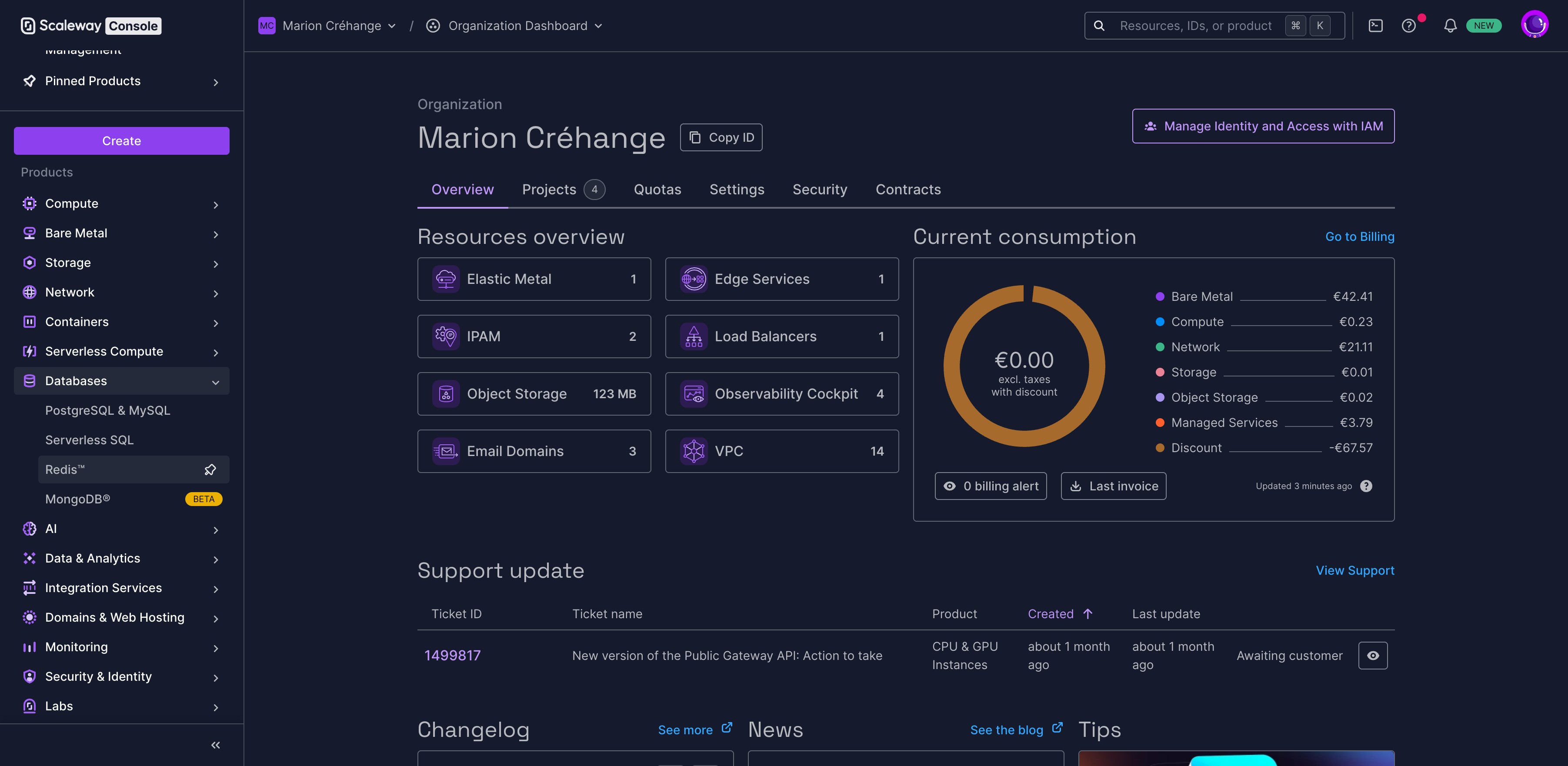Click Manage Identity and Access with IAM

1263,126
